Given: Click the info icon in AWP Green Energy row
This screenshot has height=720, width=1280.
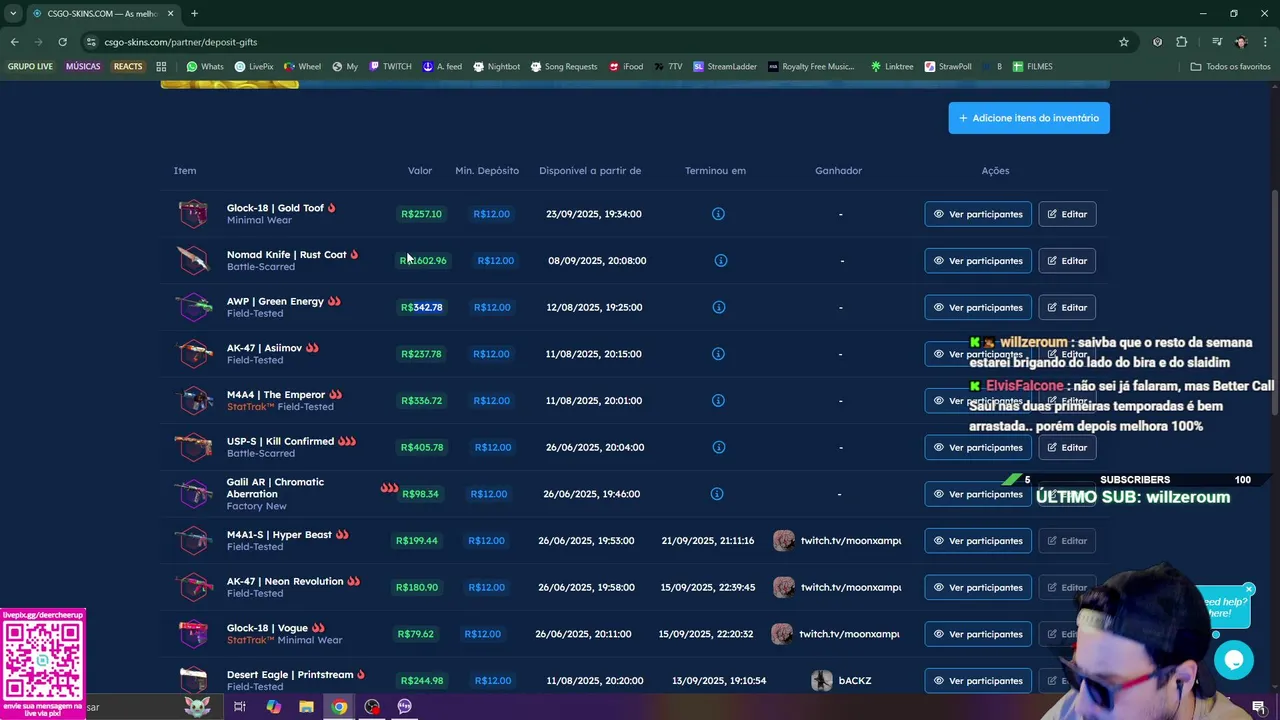Looking at the screenshot, I should pos(718,307).
